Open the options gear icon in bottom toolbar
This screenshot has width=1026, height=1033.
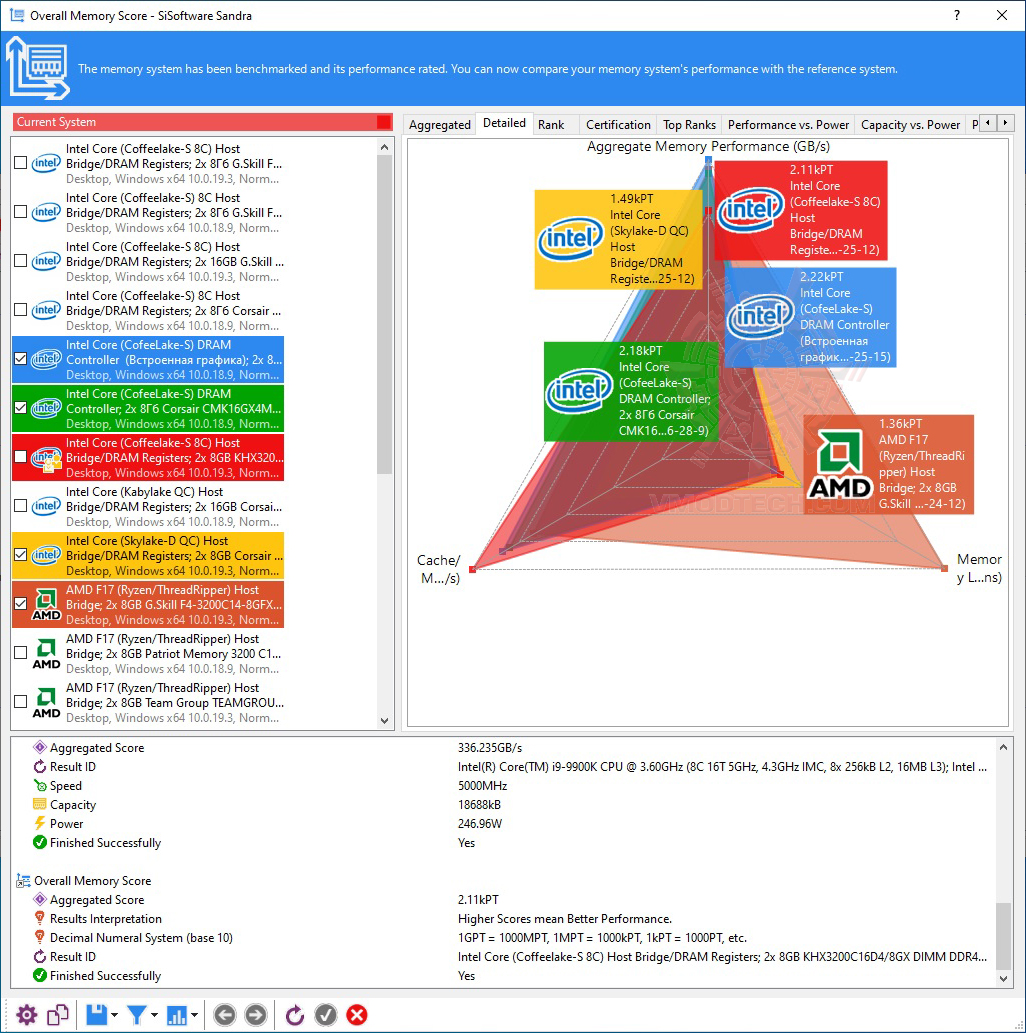(26, 1015)
